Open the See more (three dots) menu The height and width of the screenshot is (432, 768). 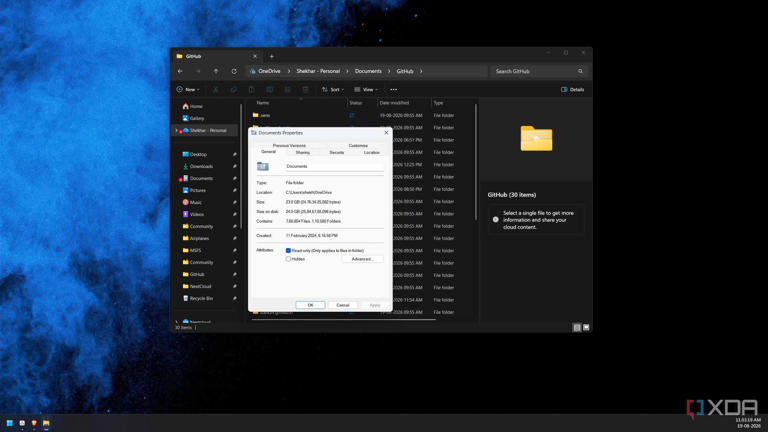coord(394,90)
